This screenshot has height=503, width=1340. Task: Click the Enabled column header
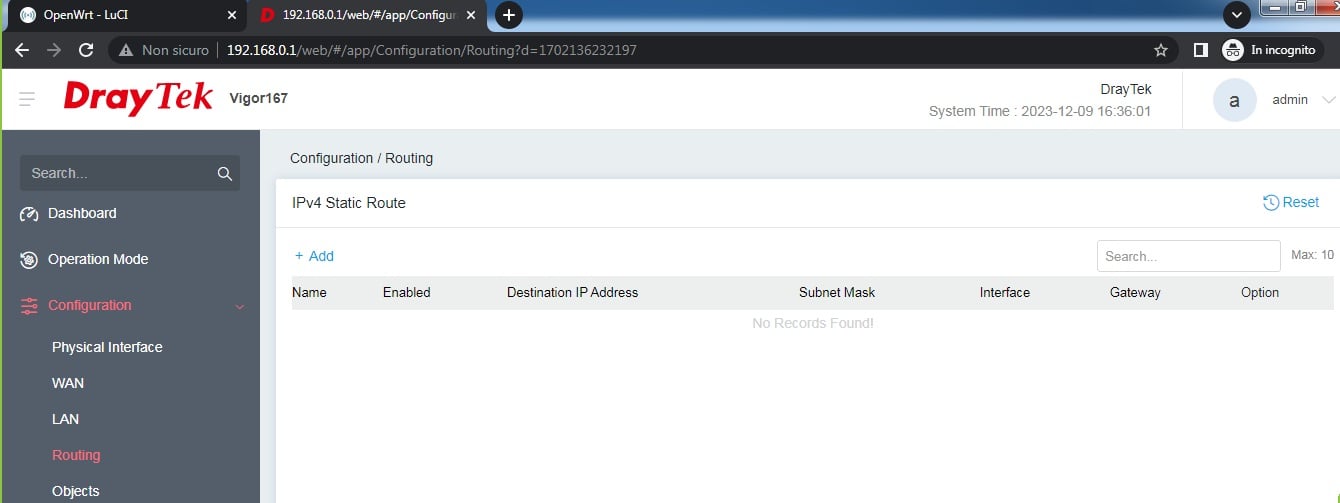point(406,293)
